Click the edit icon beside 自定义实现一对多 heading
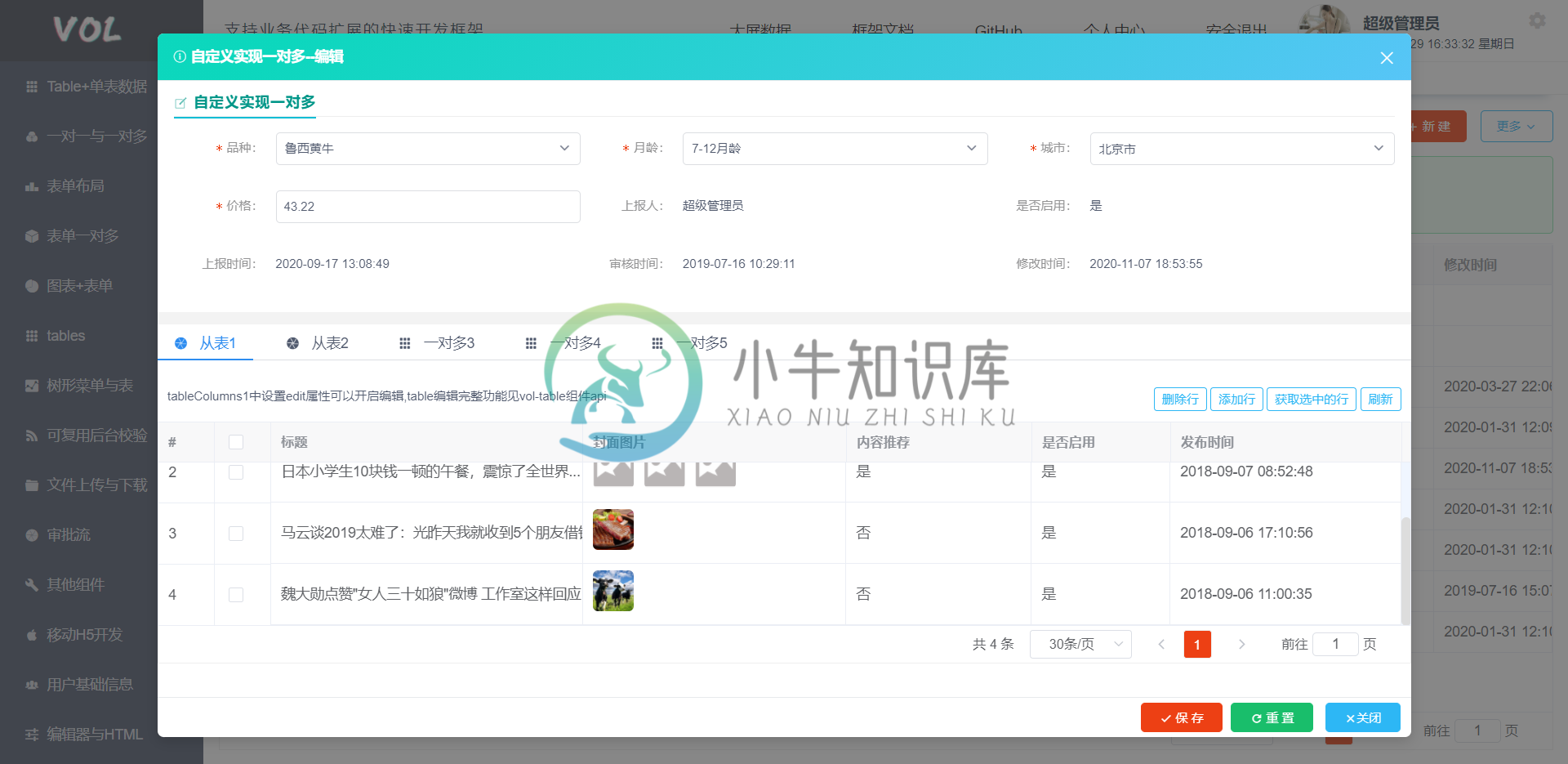Viewport: 1568px width, 764px height. click(x=180, y=103)
